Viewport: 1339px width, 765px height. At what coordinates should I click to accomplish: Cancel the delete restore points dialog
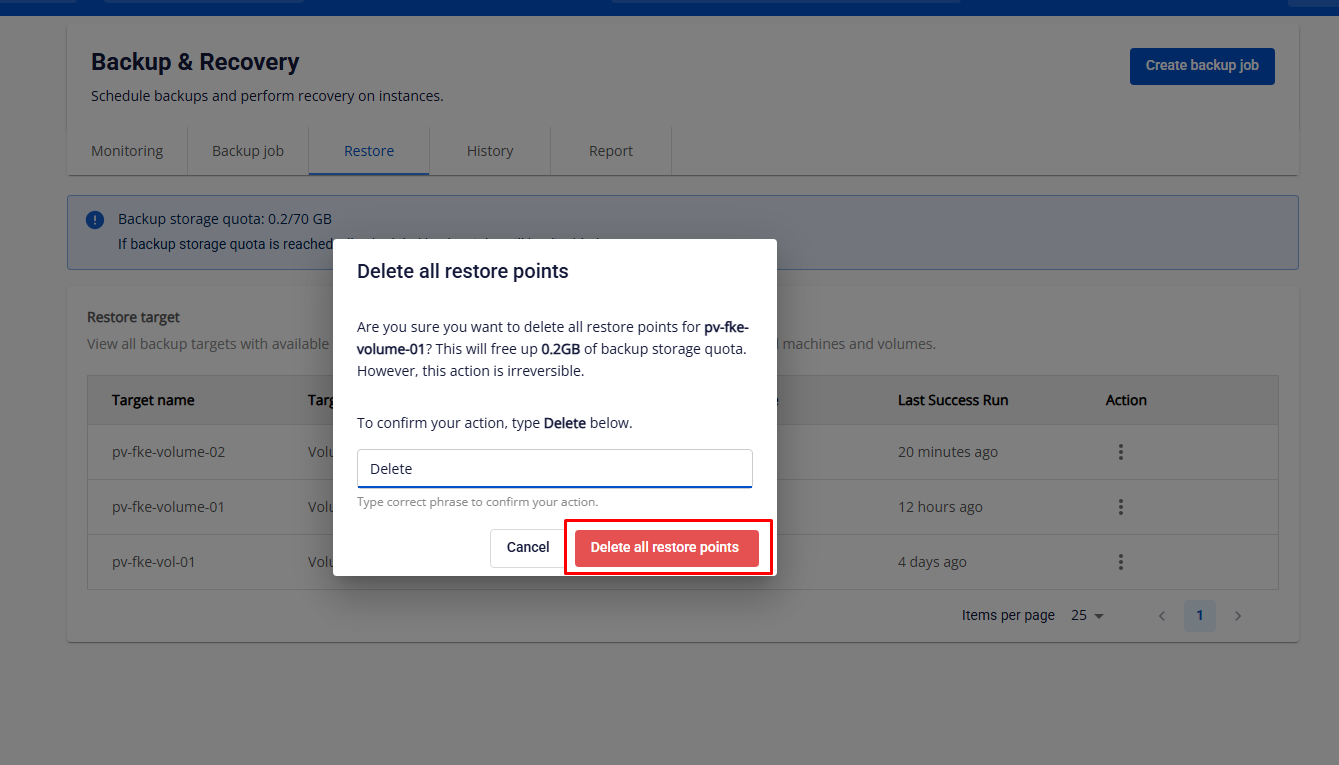click(x=528, y=548)
